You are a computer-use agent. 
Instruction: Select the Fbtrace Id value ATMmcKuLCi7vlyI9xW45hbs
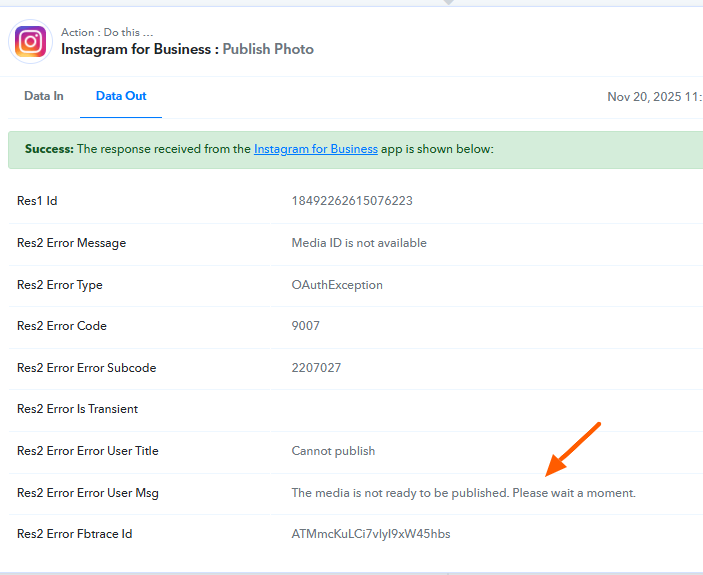click(x=371, y=534)
